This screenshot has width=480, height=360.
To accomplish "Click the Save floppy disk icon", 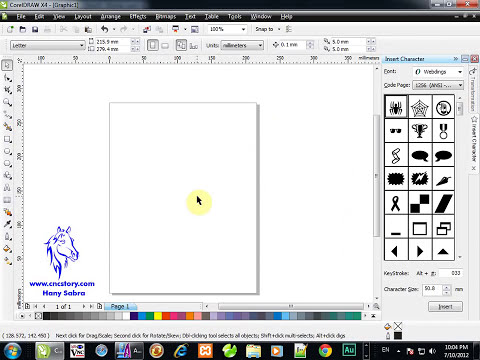I will point(35,29).
